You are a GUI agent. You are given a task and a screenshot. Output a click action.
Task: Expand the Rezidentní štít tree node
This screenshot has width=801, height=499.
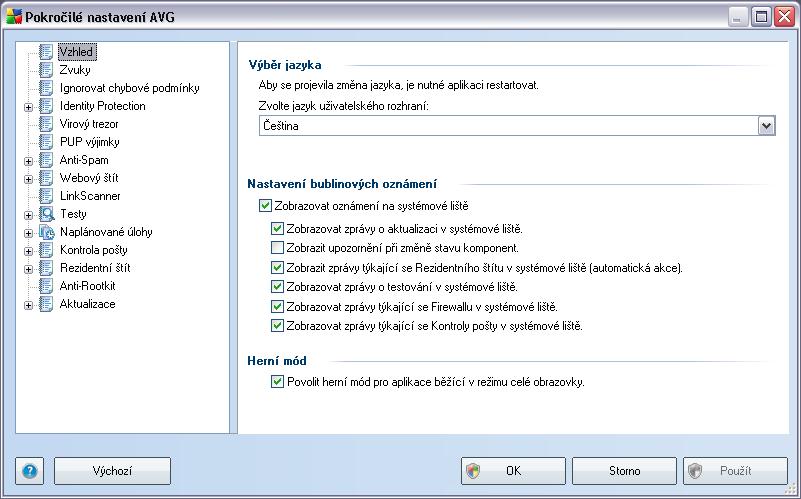(29, 269)
